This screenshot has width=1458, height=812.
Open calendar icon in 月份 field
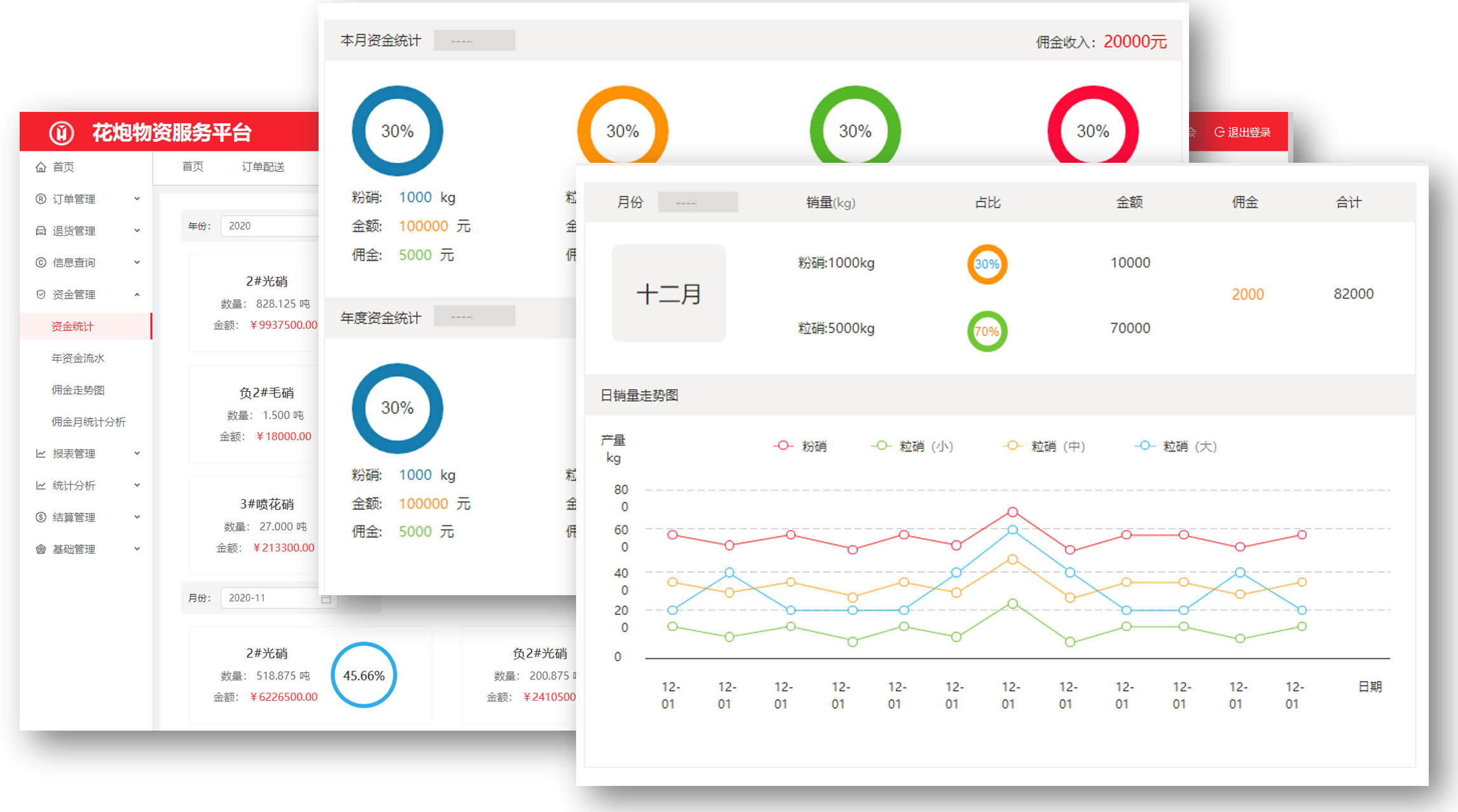[x=326, y=598]
